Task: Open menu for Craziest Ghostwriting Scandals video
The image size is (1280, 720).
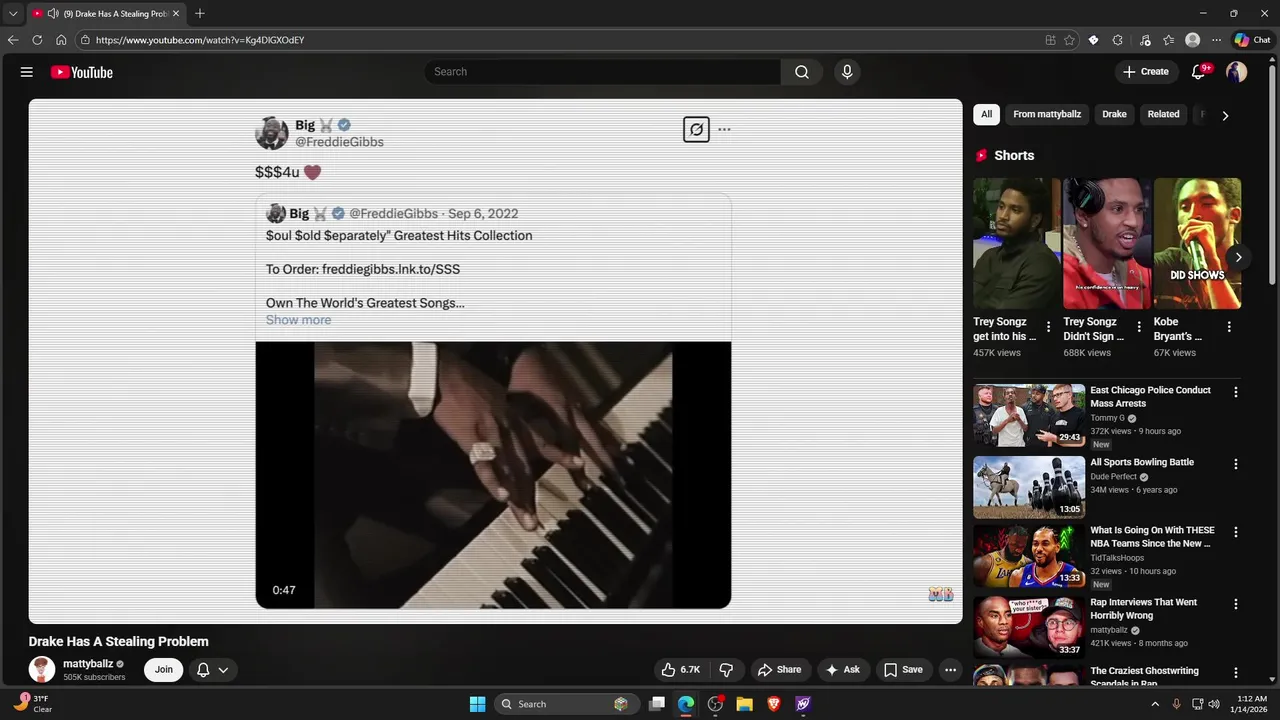Action: point(1235,673)
